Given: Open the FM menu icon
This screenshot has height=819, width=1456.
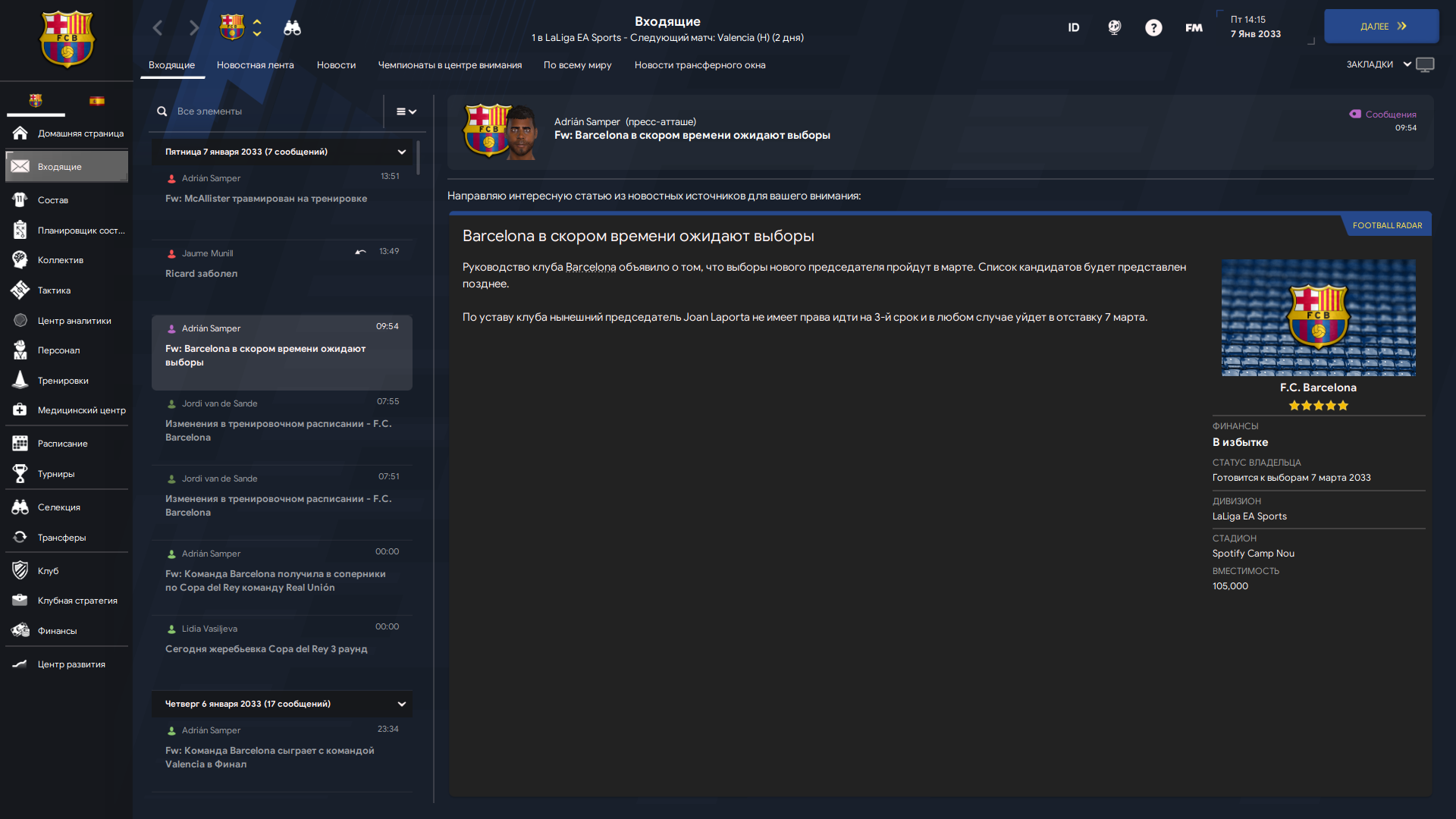Looking at the screenshot, I should pos(1194,28).
